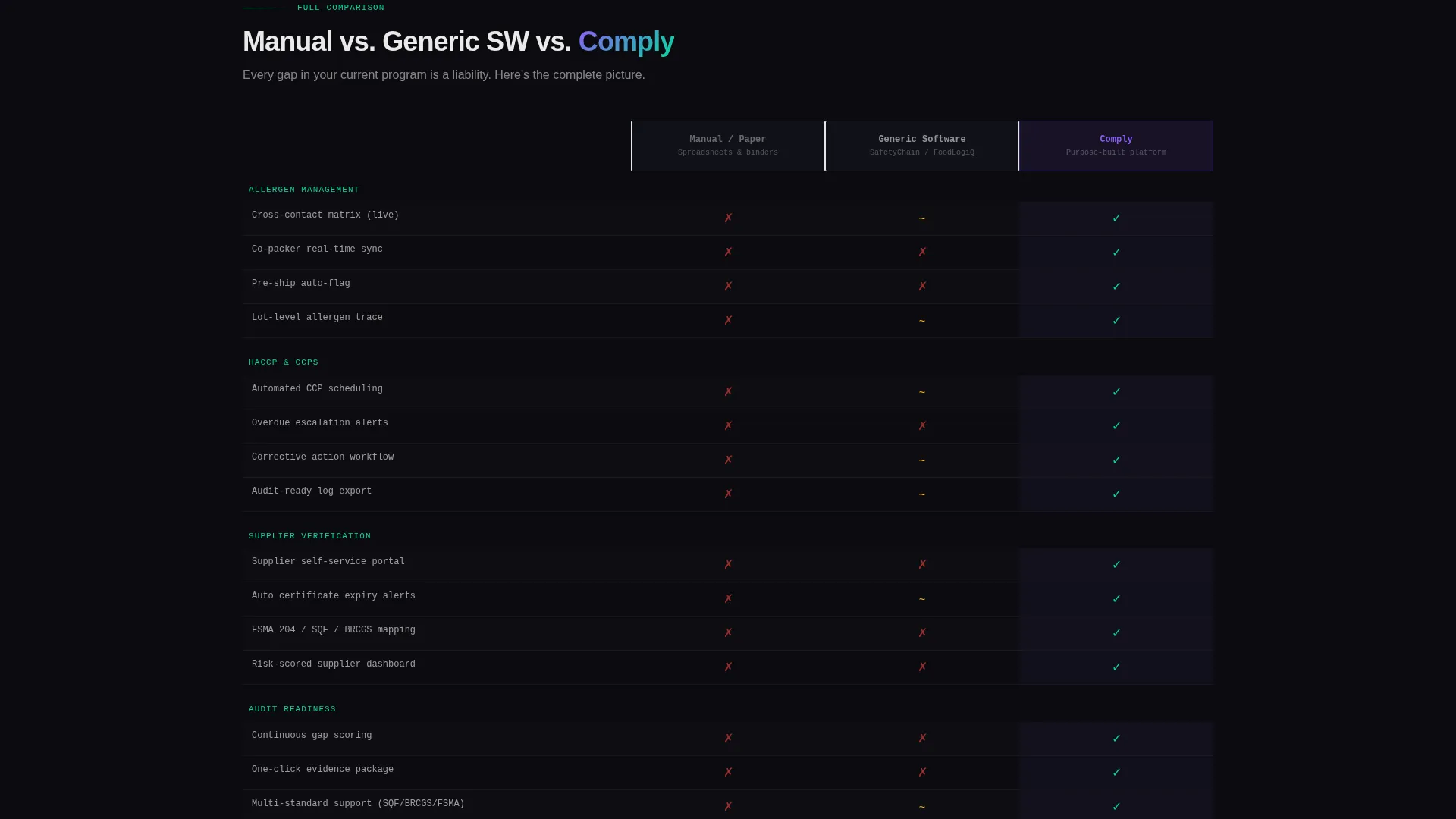This screenshot has width=1456, height=819.
Task: Click the Supplier Verification section label
Action: click(x=309, y=536)
